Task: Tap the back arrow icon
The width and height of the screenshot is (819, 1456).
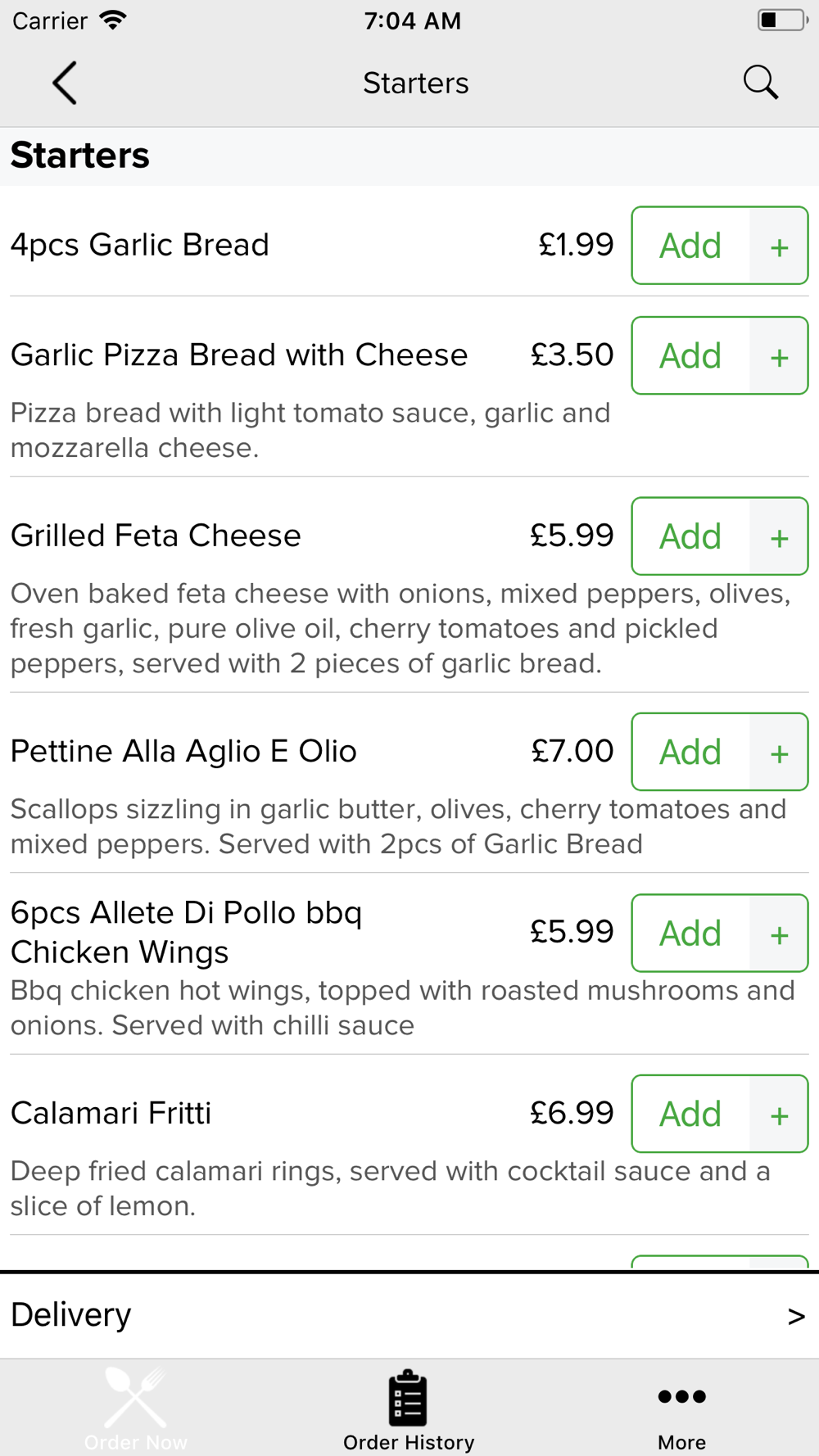Action: pos(65,83)
